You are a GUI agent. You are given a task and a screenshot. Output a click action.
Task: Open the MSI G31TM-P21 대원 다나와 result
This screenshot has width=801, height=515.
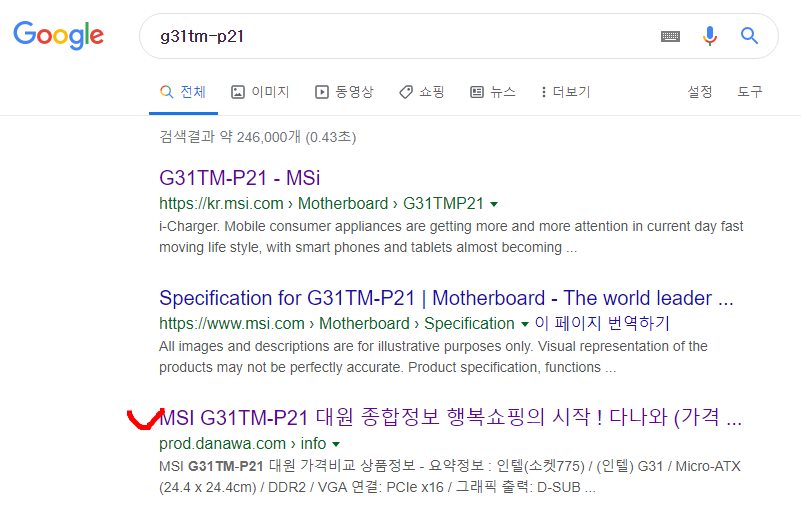tap(450, 417)
